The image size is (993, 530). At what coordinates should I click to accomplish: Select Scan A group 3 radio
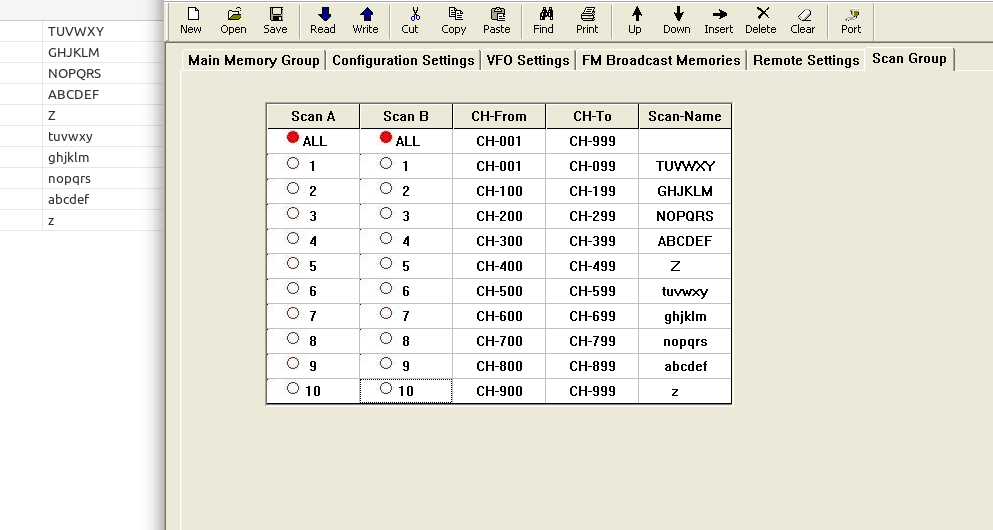(293, 213)
